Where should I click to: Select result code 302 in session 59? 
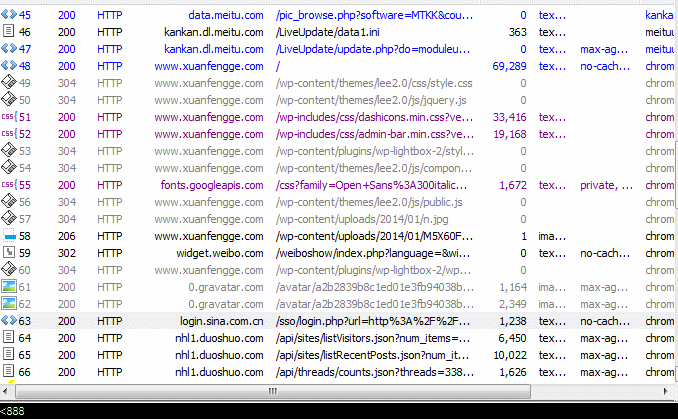pos(67,253)
